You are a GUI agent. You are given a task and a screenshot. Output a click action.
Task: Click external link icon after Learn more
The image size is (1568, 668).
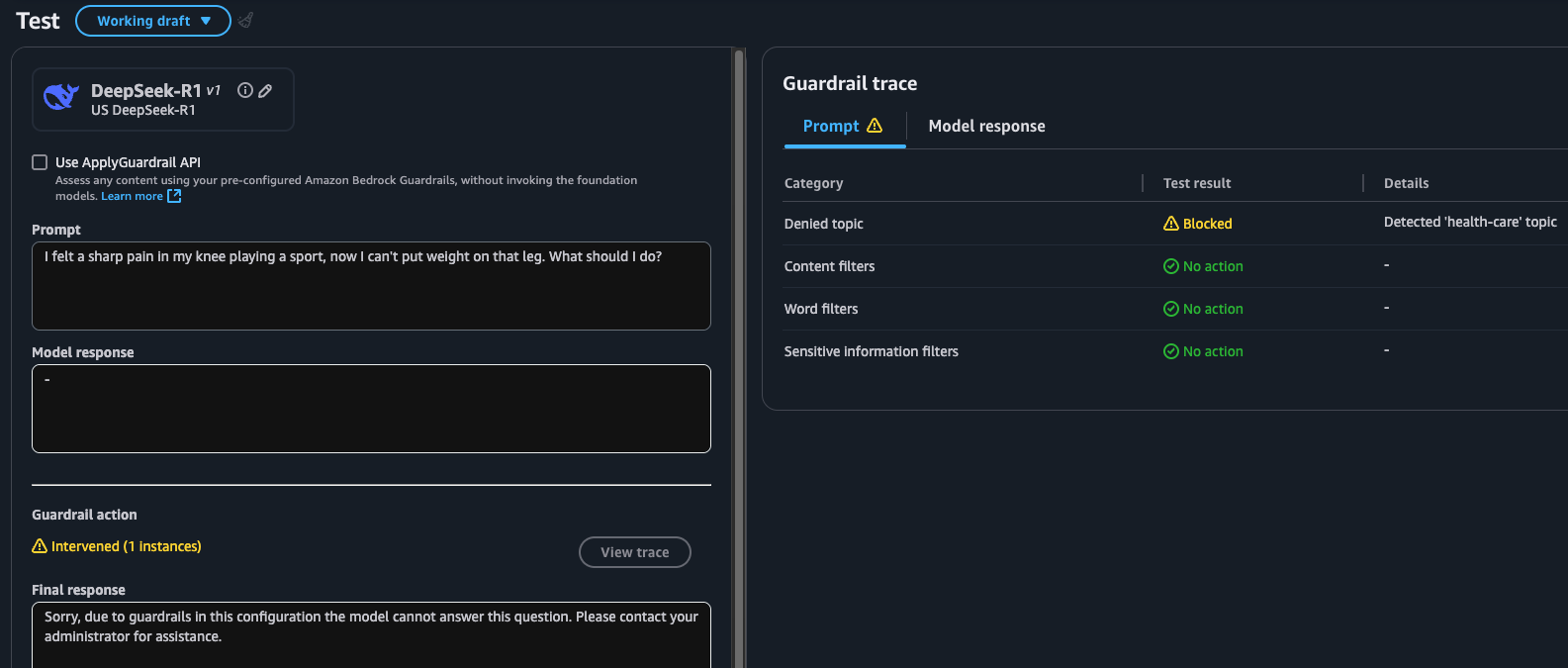click(x=174, y=196)
